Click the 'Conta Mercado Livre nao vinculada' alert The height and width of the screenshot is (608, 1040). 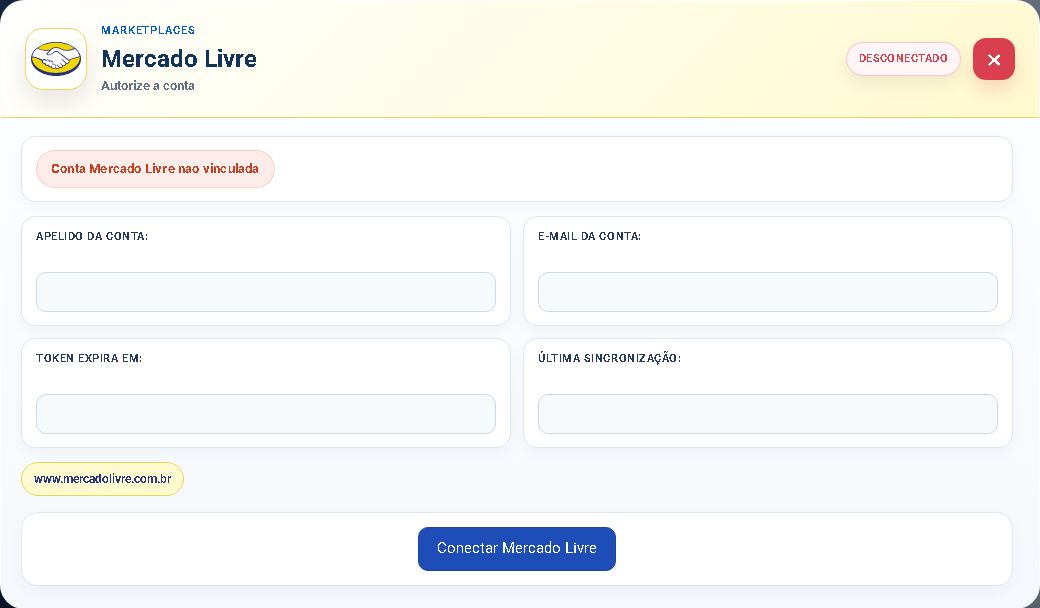point(155,168)
